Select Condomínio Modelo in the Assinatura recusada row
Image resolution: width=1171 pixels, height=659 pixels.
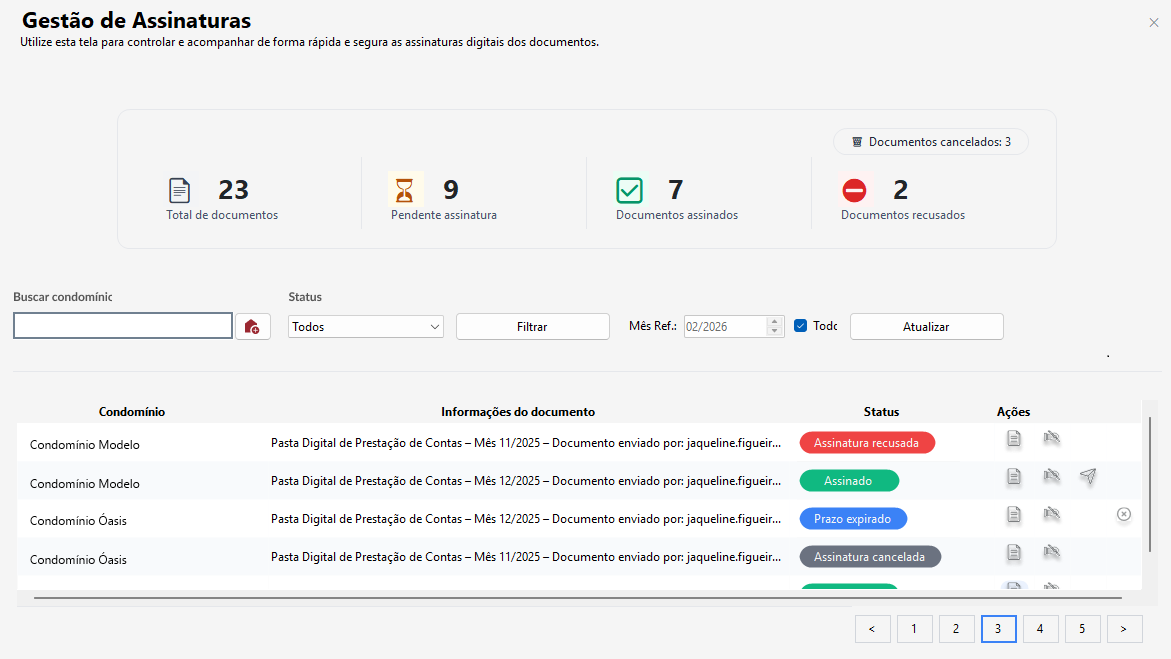[85, 445]
